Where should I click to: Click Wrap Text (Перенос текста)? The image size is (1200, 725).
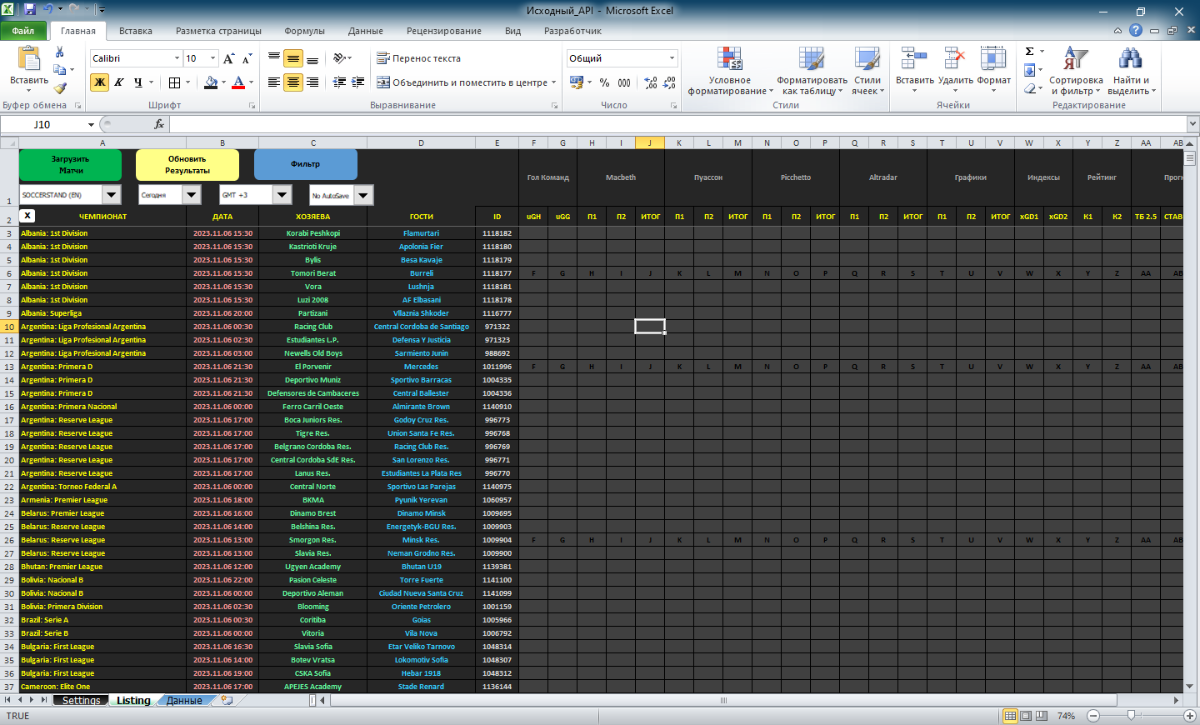pos(418,58)
